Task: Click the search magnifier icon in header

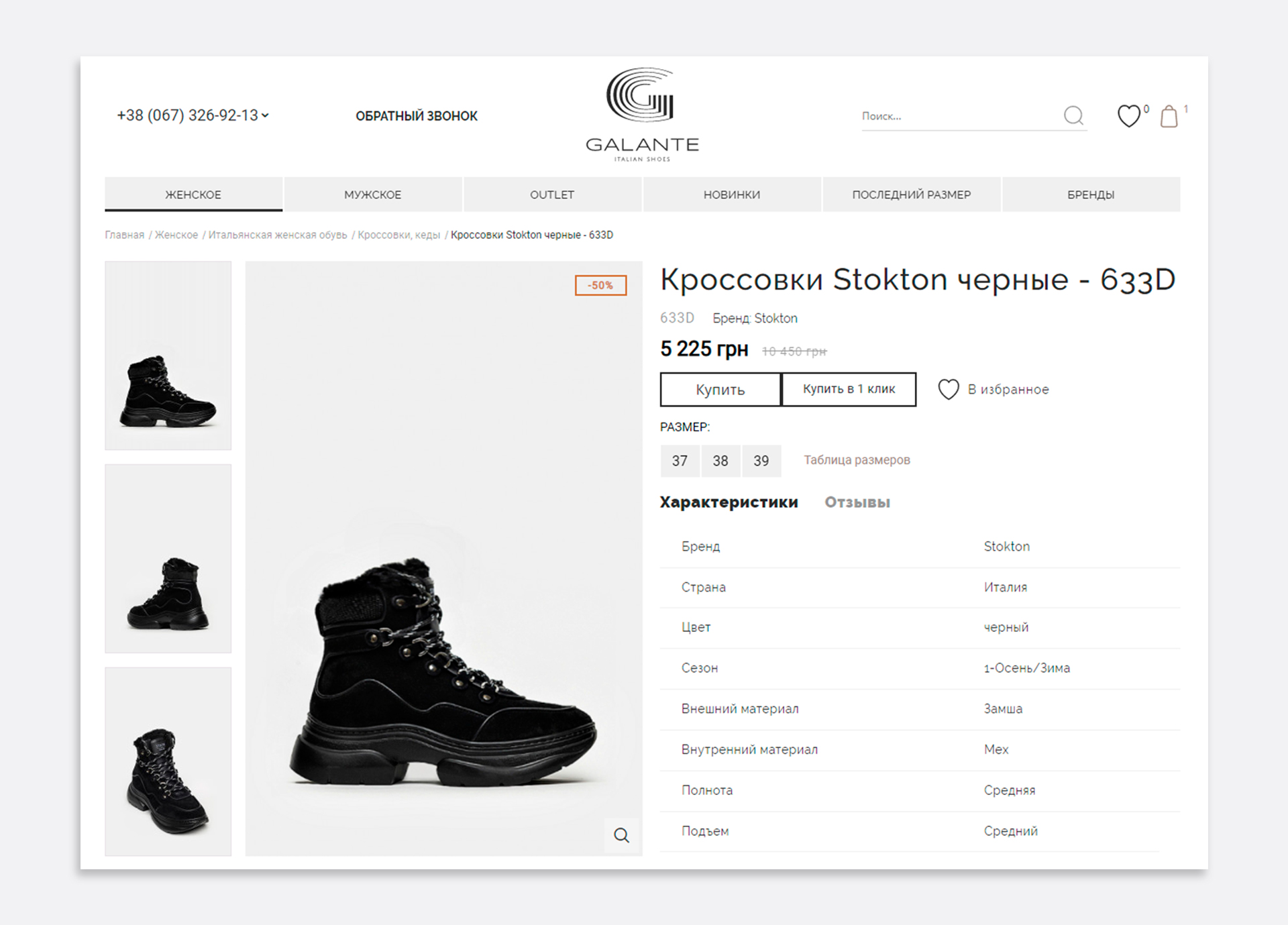Action: point(1073,116)
